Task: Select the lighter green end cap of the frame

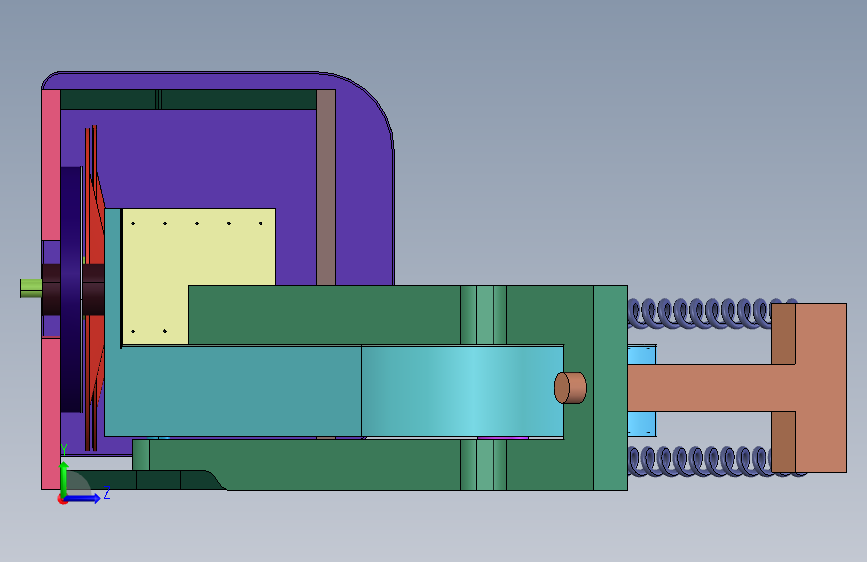Action: click(x=610, y=388)
